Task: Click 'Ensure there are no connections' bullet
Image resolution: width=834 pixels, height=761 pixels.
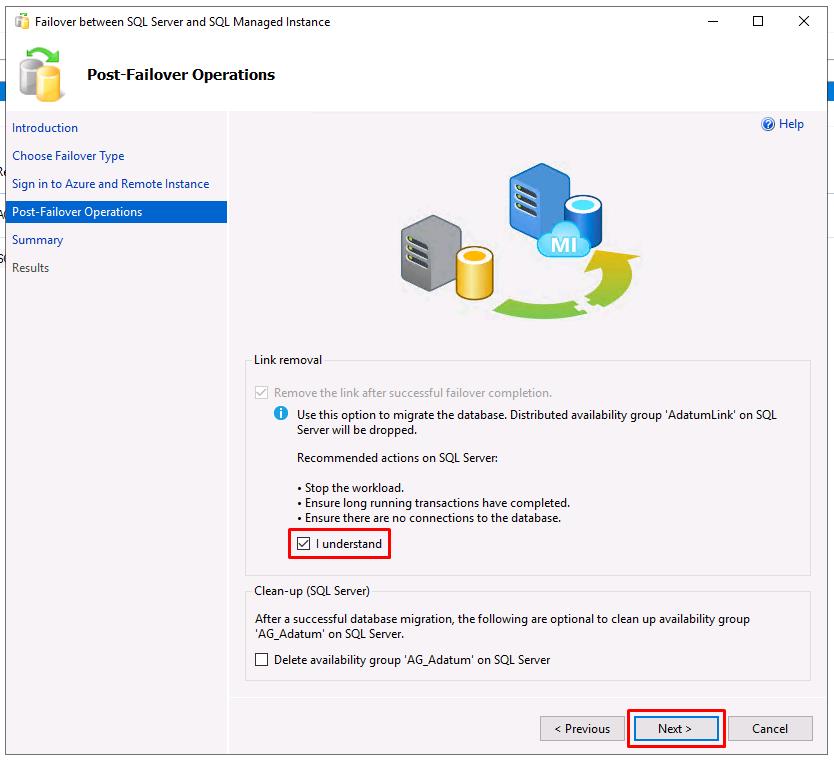Action: click(429, 517)
